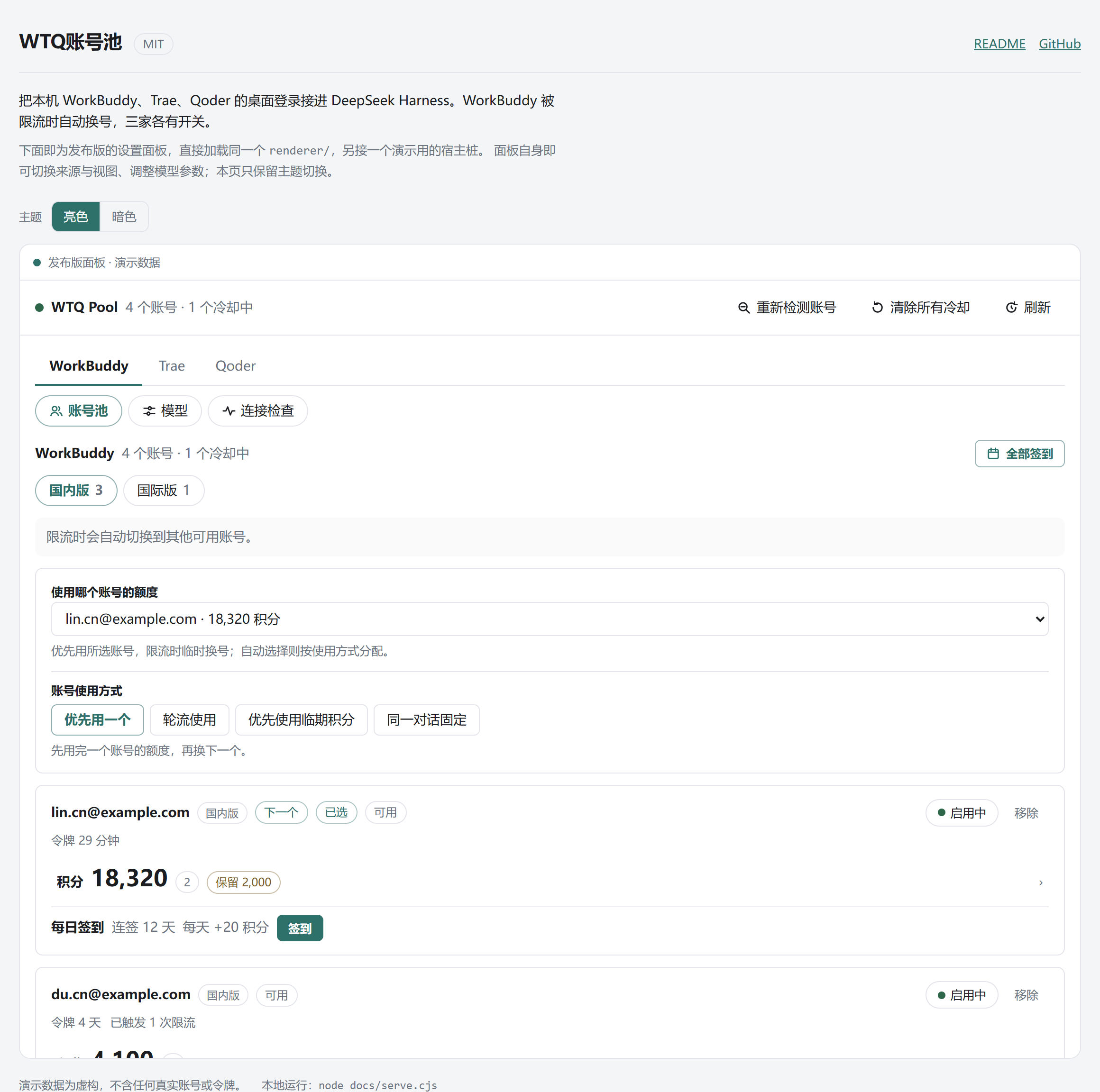The image size is (1100, 1092).
Task: Open the README link
Action: point(999,44)
